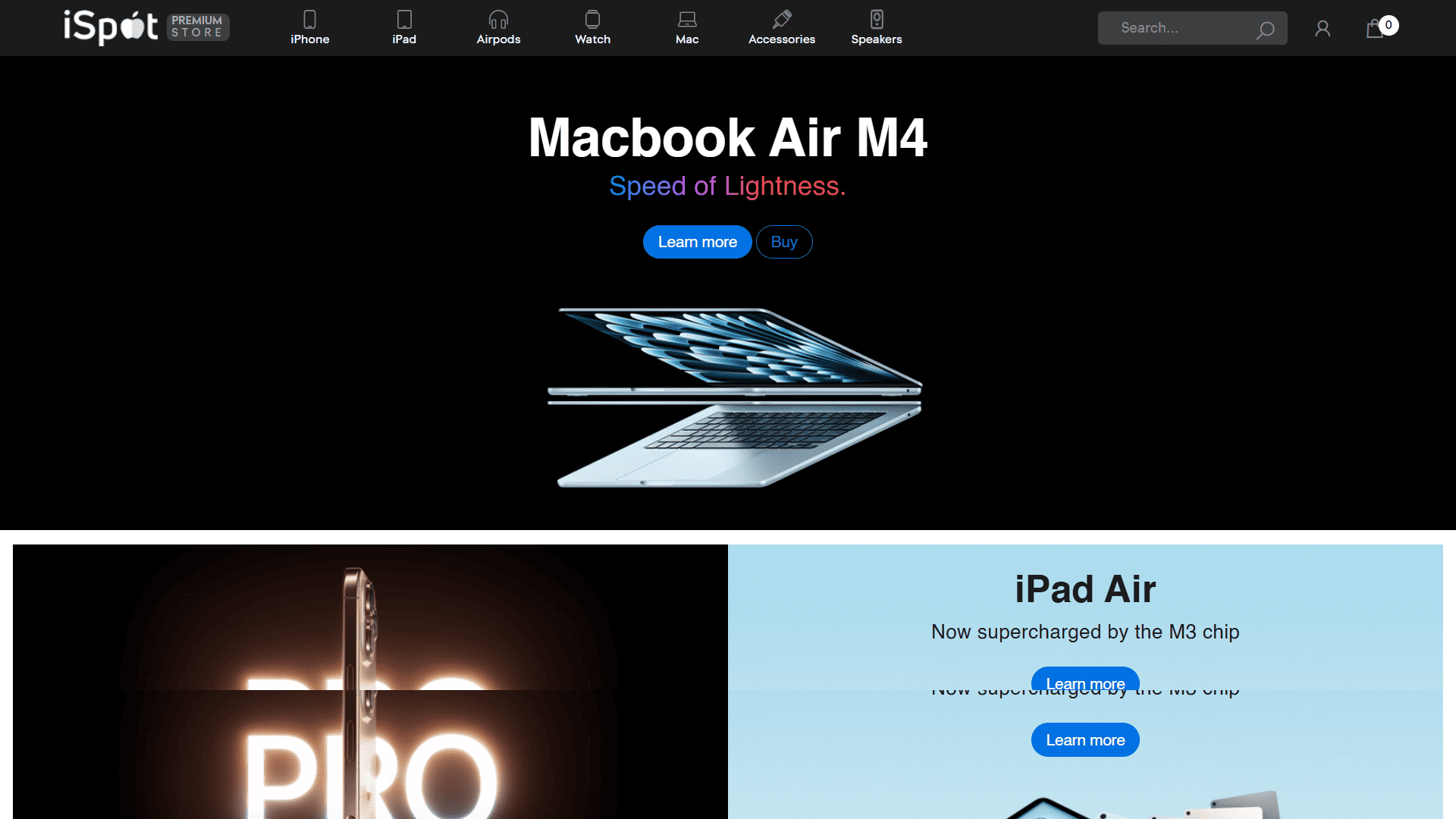1456x819 pixels.
Task: Open the iPhone PRO banner image
Action: tap(370, 682)
